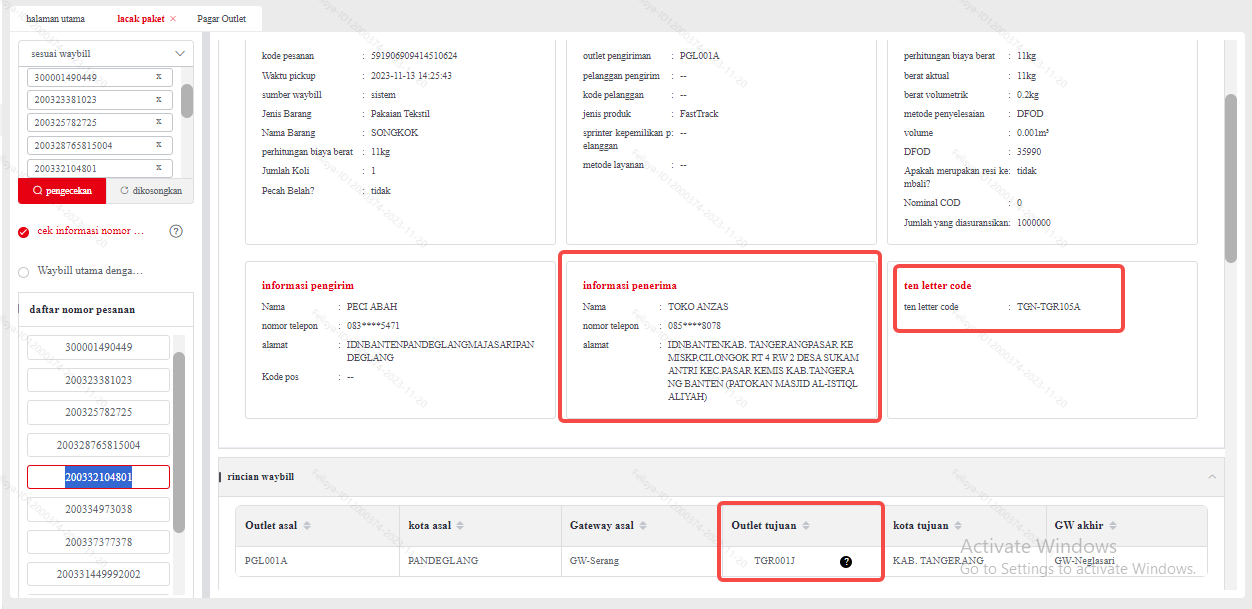Click Waktu pickup value 2023-11-13 14:25:43

click(411, 75)
